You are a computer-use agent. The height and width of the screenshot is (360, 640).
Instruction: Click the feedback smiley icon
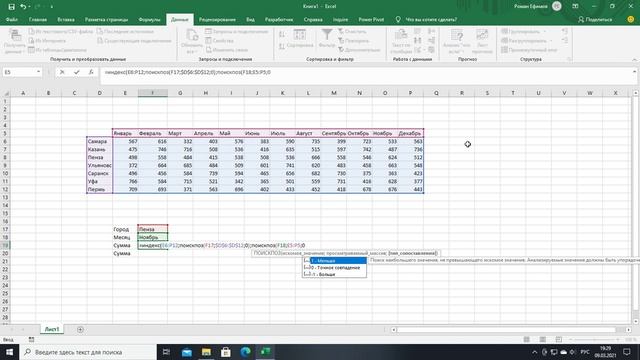pyautogui.click(x=631, y=20)
